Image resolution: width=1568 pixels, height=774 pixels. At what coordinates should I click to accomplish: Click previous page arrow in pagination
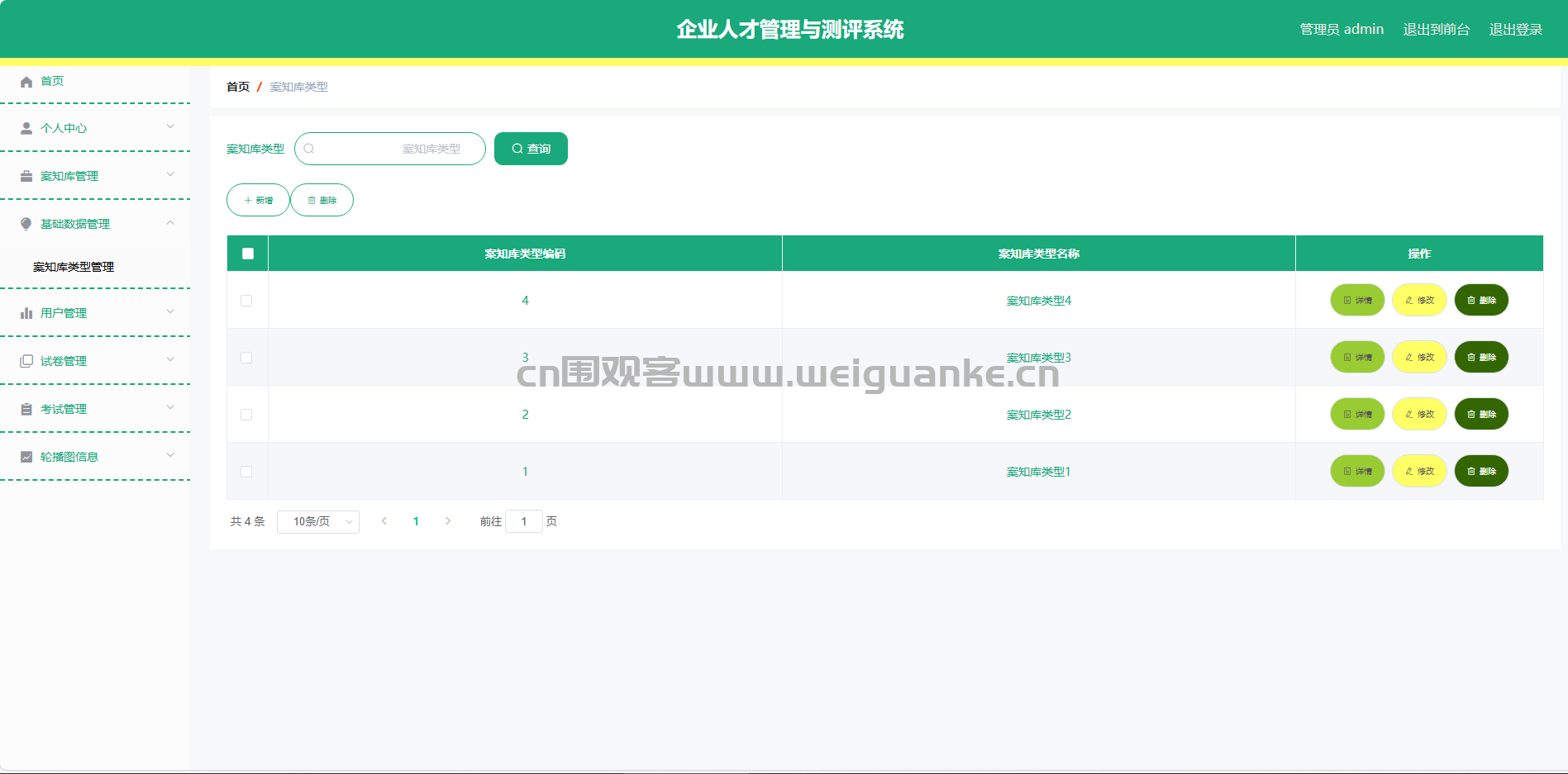(x=384, y=521)
